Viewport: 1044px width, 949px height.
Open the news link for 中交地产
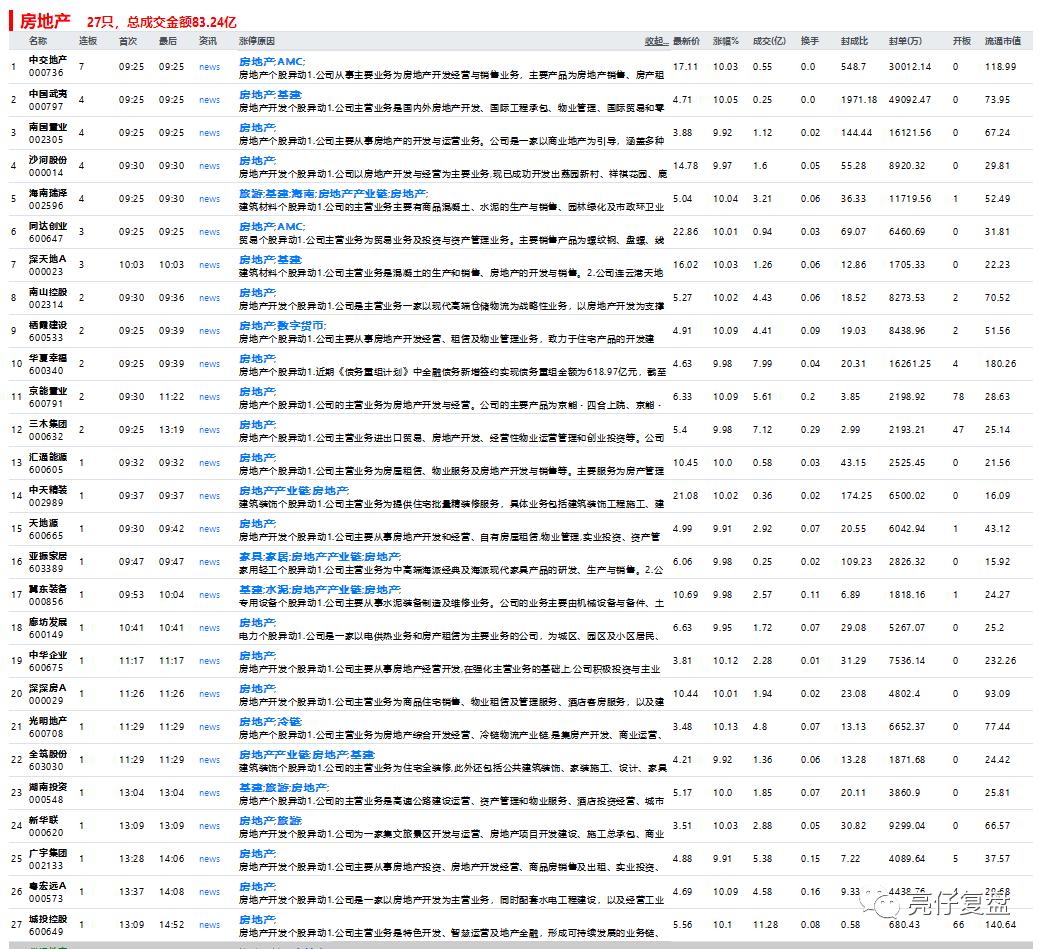209,67
